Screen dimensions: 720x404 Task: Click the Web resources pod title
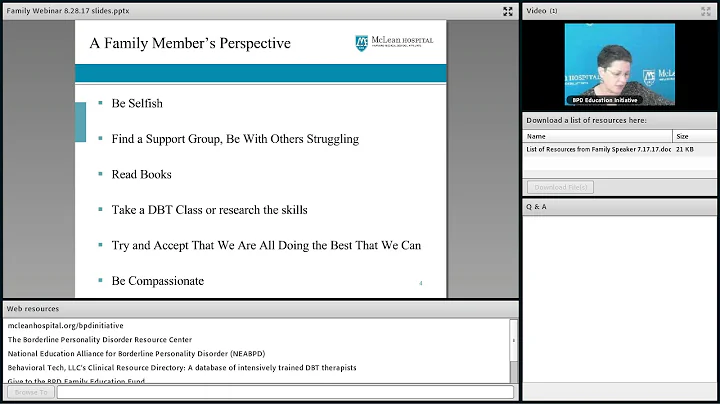coord(33,309)
